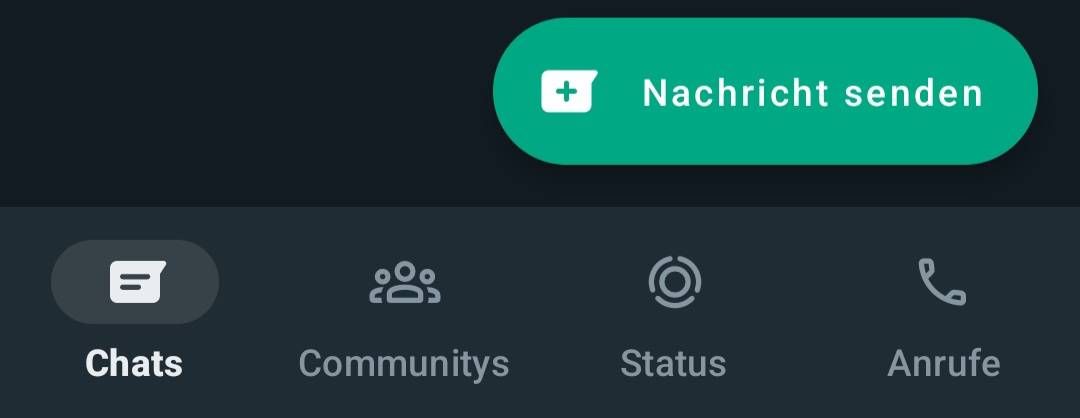Select the Chats speech bubble icon

click(x=138, y=282)
